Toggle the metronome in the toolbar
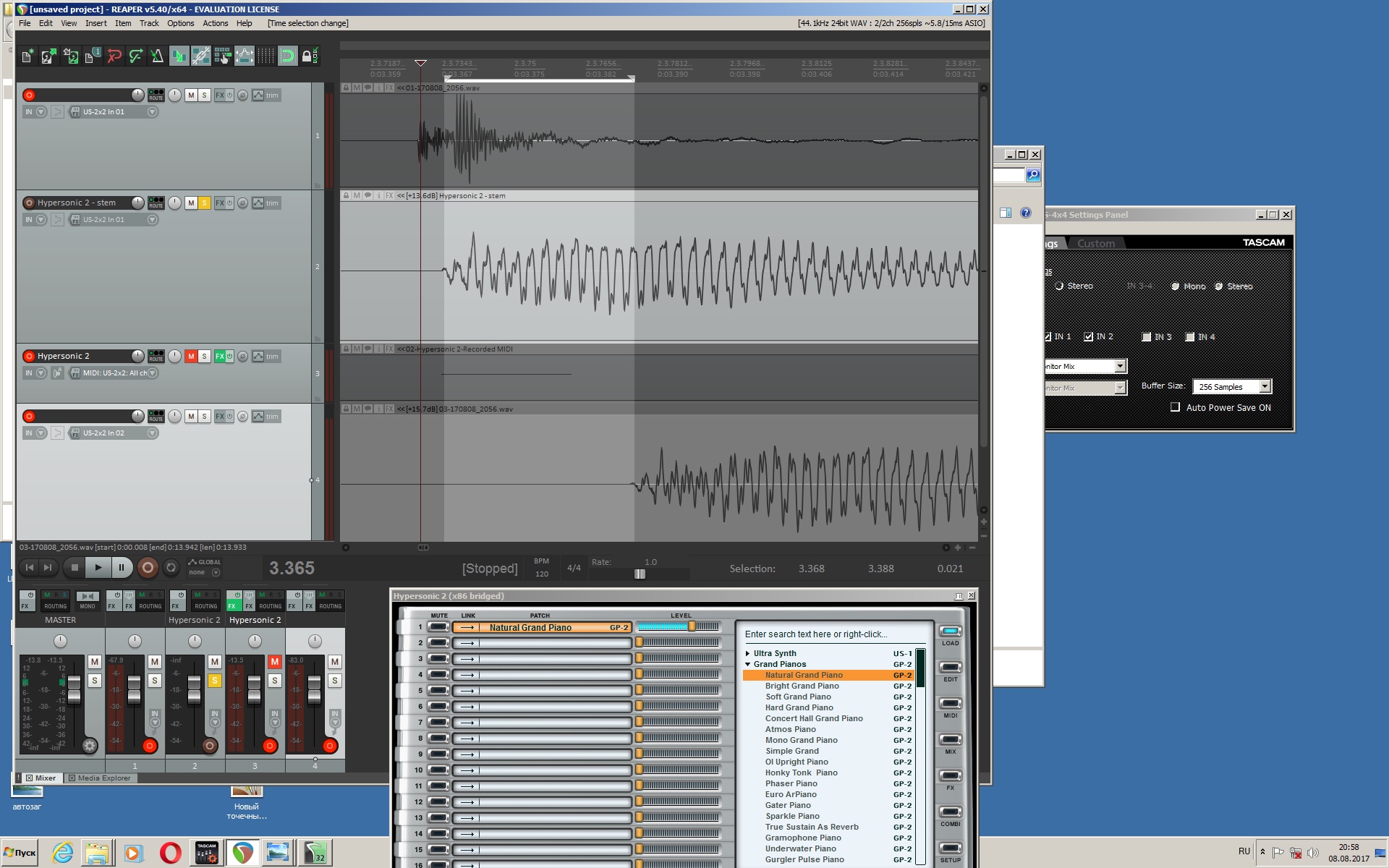Viewport: 1389px width, 868px height. coord(157,56)
